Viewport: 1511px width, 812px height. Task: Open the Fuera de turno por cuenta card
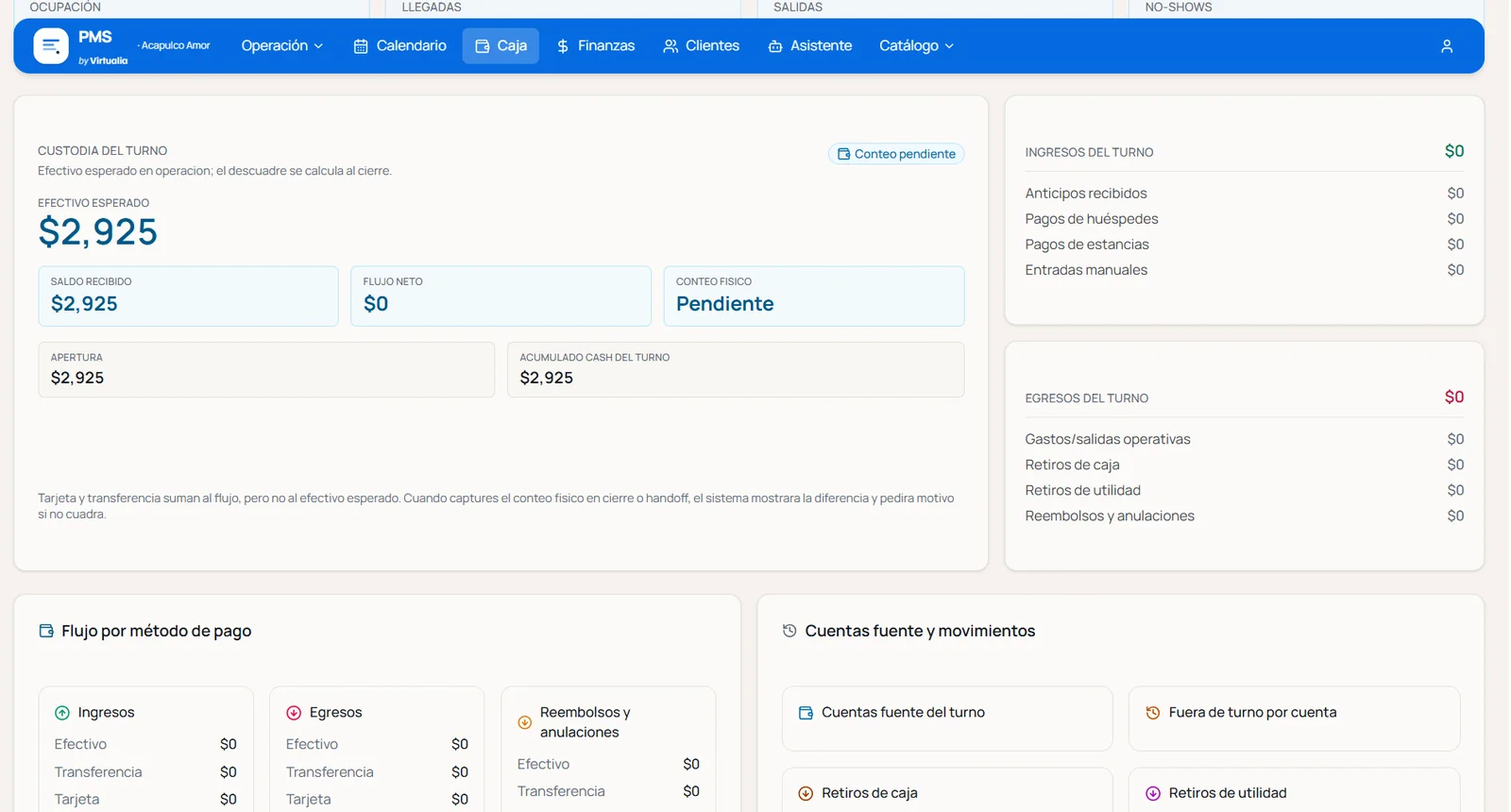[1294, 719]
